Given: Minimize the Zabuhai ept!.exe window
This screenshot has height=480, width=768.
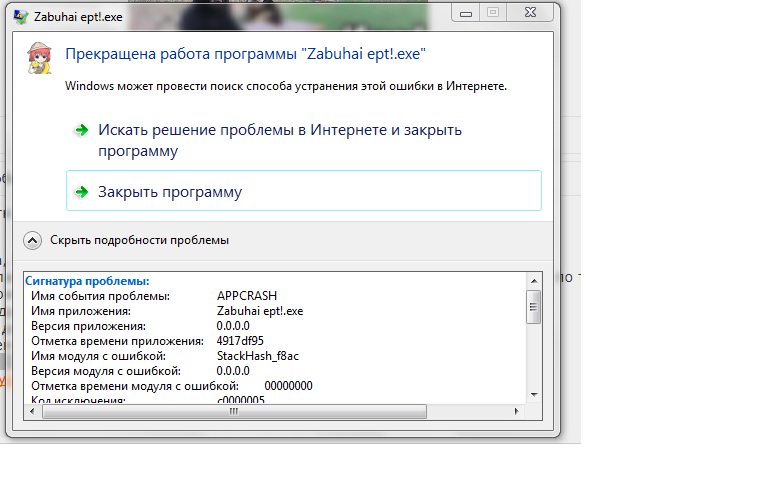Looking at the screenshot, I should coord(466,13).
